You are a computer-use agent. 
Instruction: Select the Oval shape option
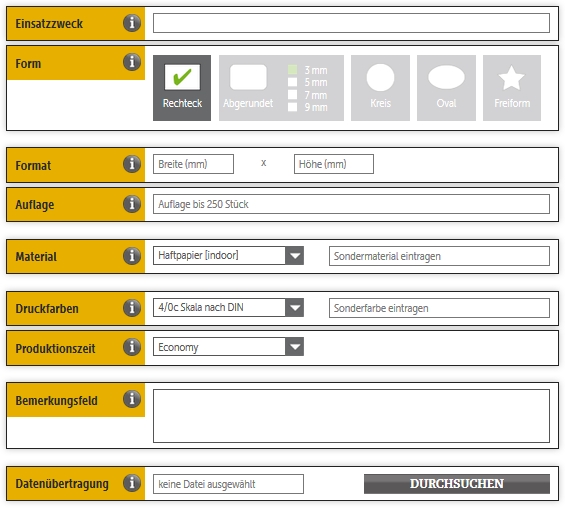446,88
